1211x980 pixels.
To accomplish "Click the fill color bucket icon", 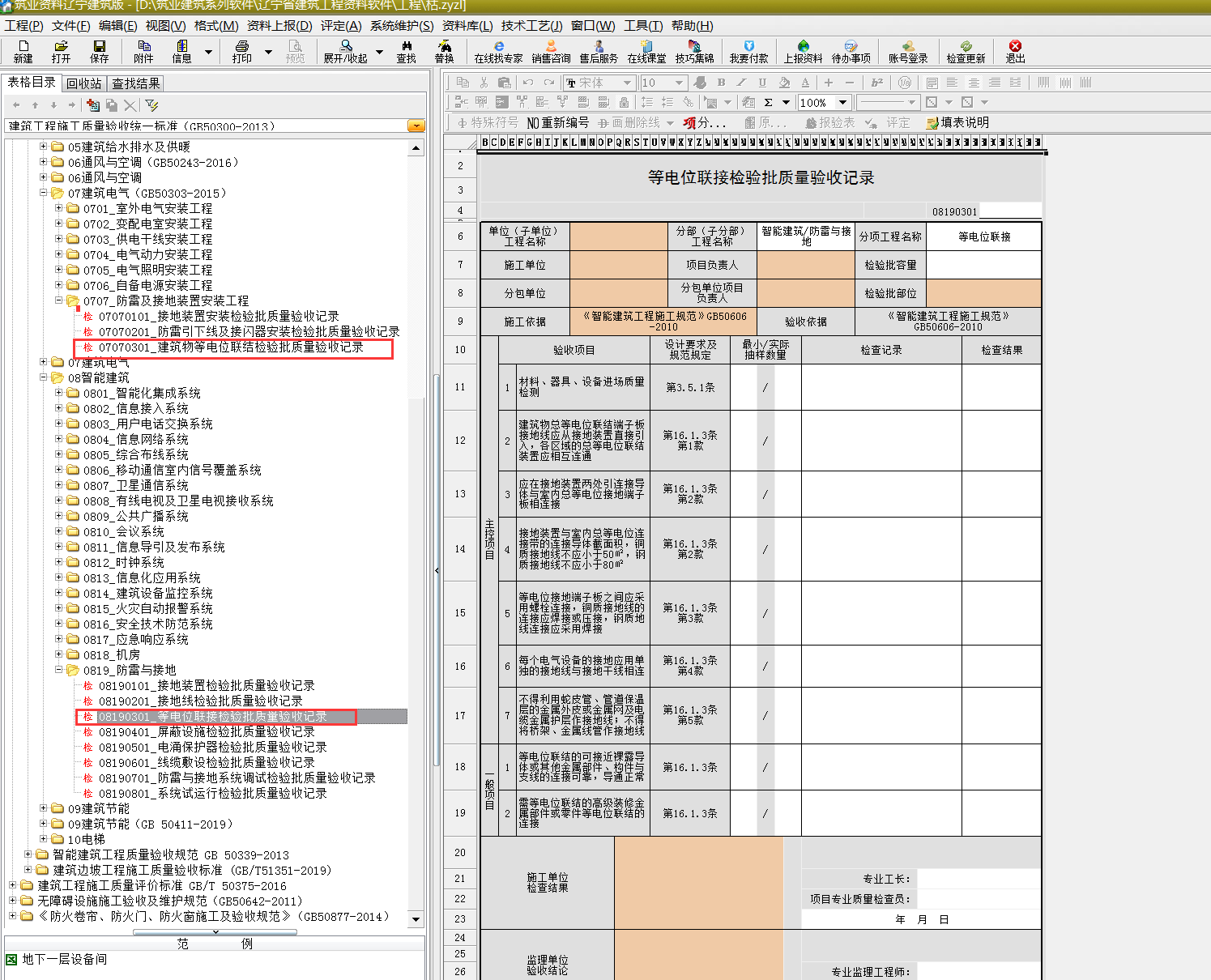I will [783, 83].
